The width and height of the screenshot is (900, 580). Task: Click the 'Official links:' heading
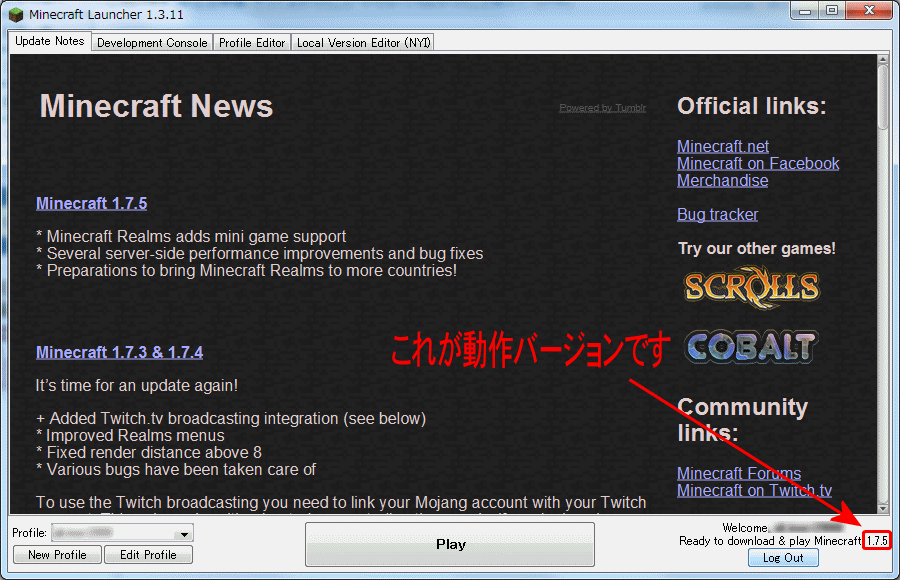pos(752,106)
